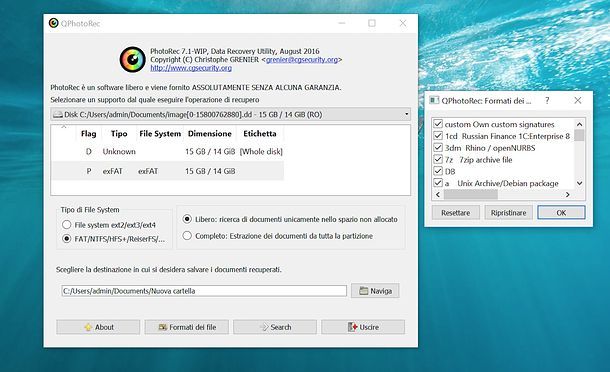Toggle the DB format checkbox
This screenshot has width=610, height=372.
pyautogui.click(x=438, y=171)
